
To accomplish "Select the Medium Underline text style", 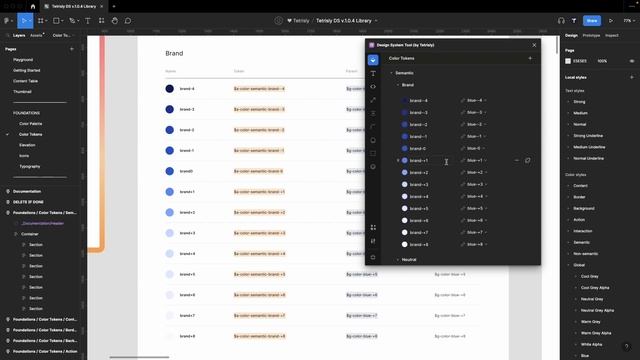I will pos(589,147).
